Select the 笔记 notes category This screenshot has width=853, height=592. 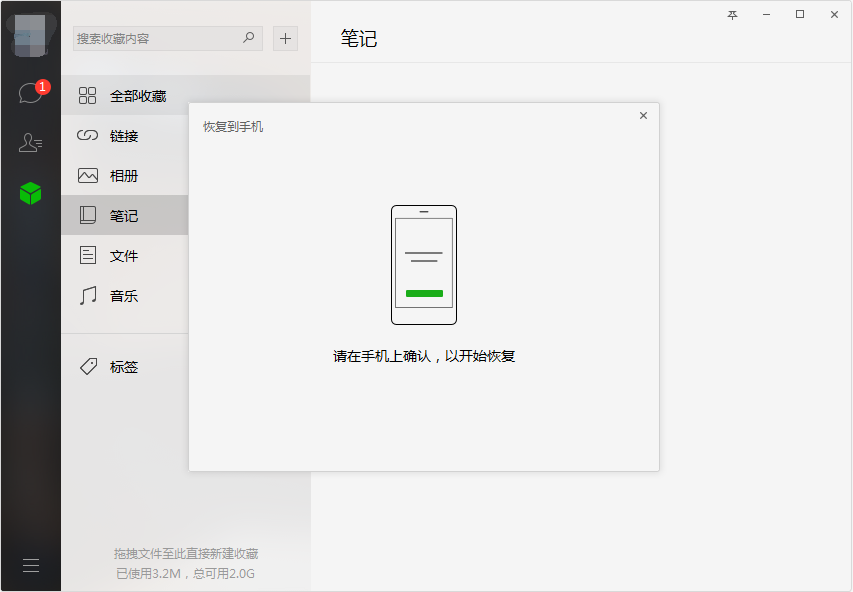125,215
